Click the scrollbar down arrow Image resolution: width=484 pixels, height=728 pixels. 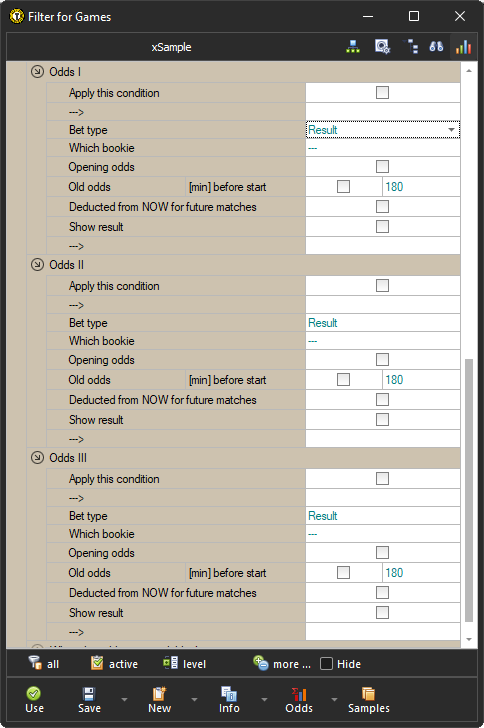coord(469,639)
